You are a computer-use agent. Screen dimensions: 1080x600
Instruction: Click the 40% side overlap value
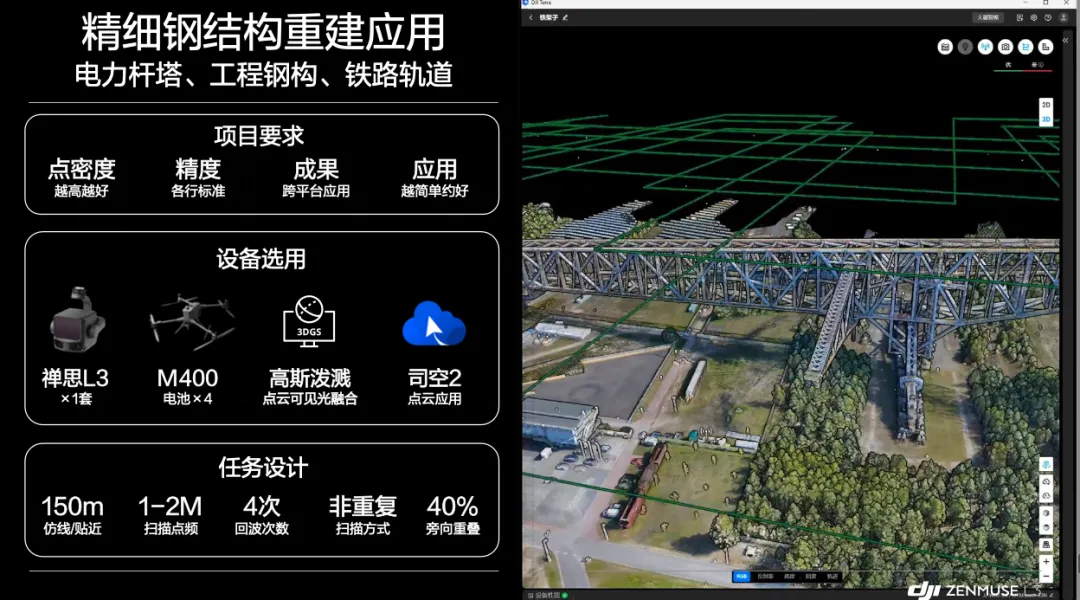[x=453, y=506]
